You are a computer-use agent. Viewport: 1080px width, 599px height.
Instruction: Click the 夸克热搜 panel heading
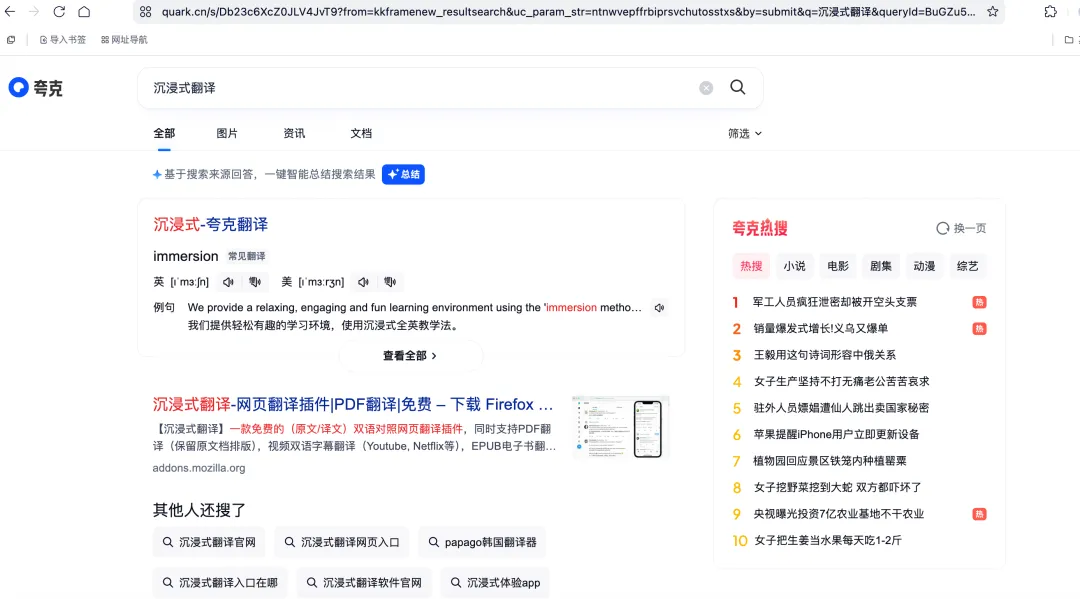760,228
